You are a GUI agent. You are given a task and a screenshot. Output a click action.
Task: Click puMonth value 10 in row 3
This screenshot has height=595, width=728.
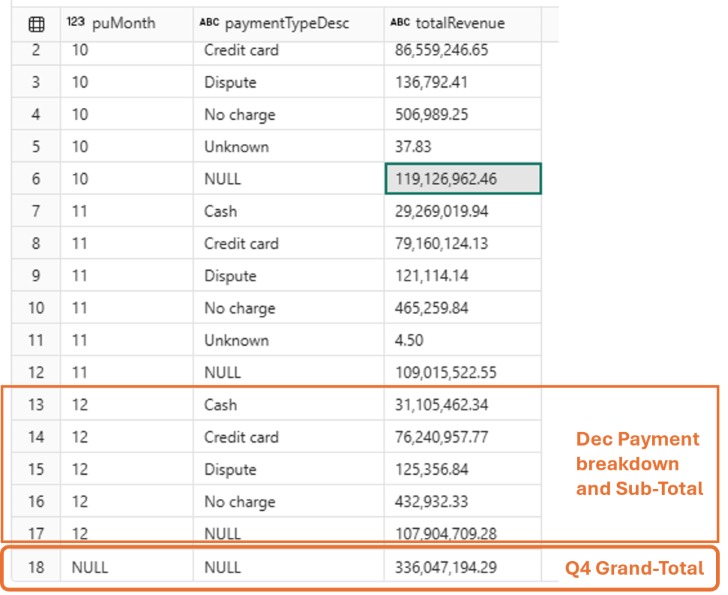[x=79, y=82]
